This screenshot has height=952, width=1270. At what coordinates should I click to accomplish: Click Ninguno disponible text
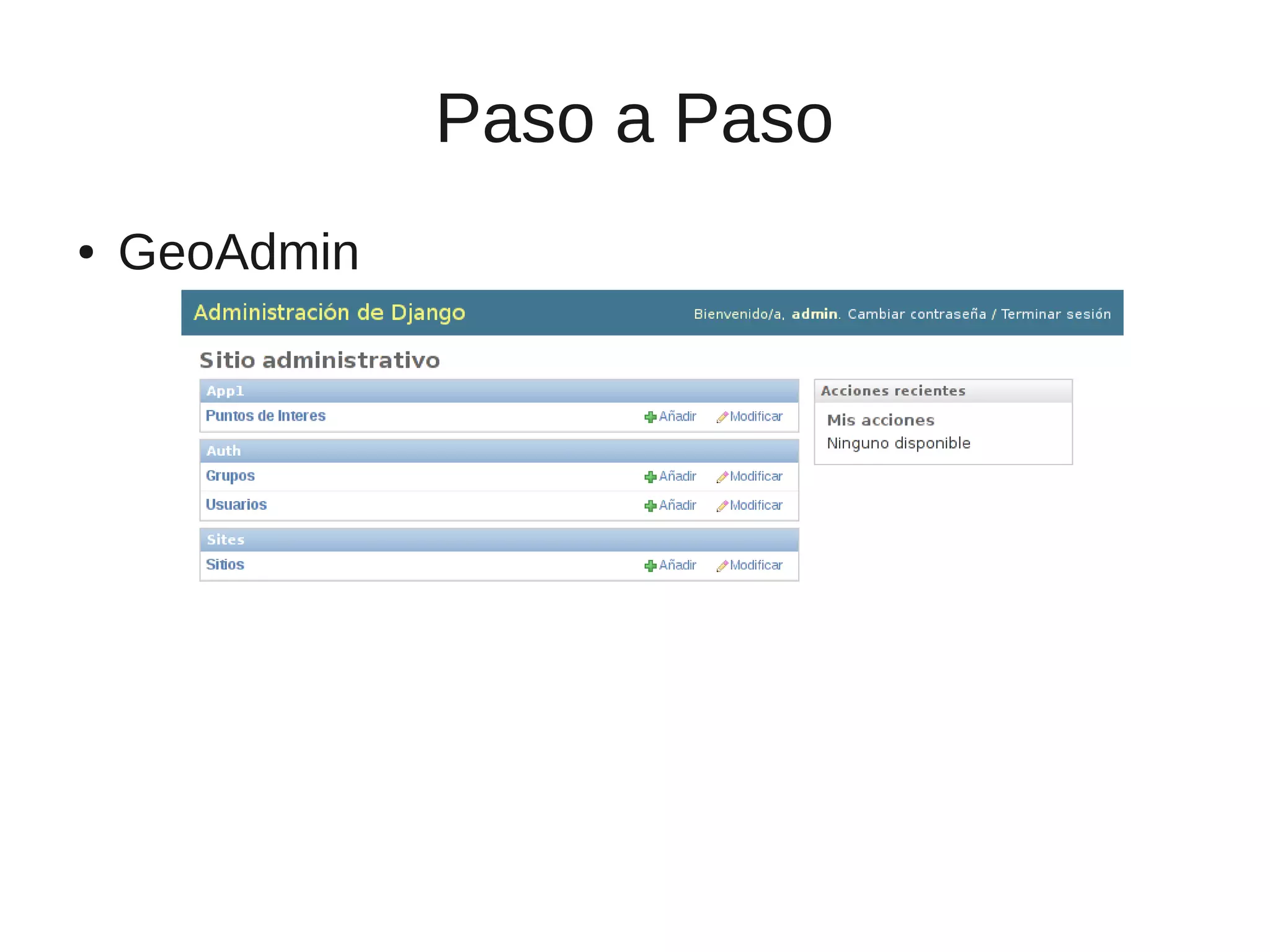899,443
